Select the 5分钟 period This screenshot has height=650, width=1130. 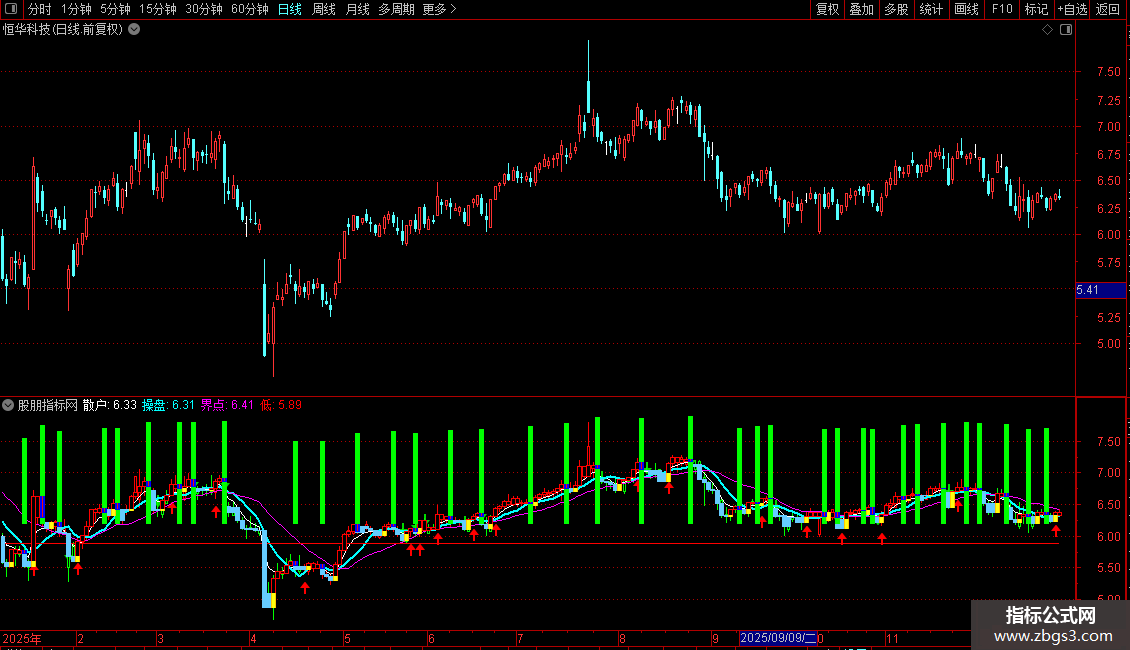pyautogui.click(x=115, y=9)
